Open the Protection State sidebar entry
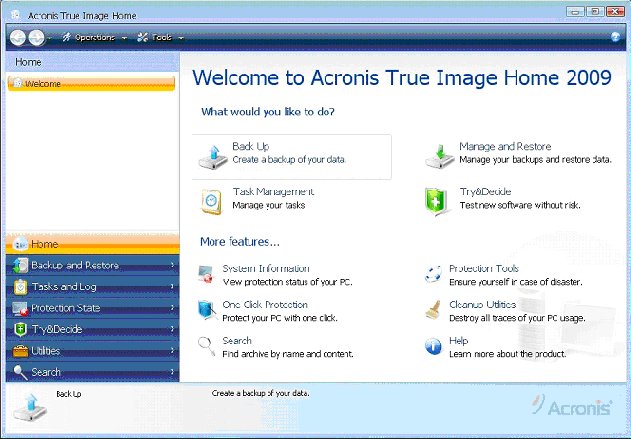The height and width of the screenshot is (439, 631). [x=90, y=308]
